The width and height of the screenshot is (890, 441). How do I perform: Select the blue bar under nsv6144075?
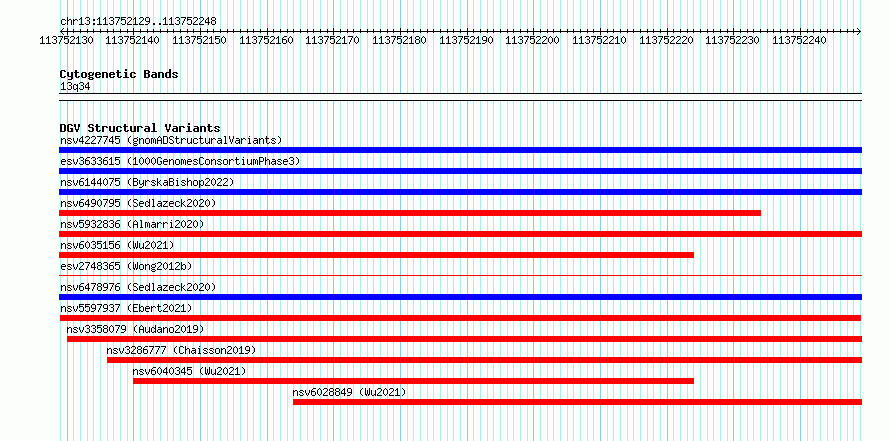tap(460, 192)
